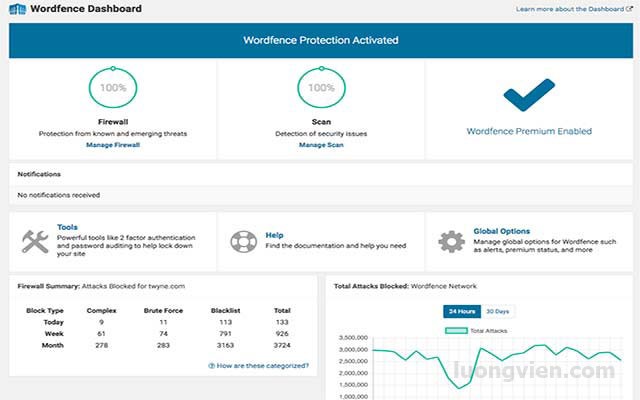Click the Today row label
640x400 pixels.
pos(53,322)
